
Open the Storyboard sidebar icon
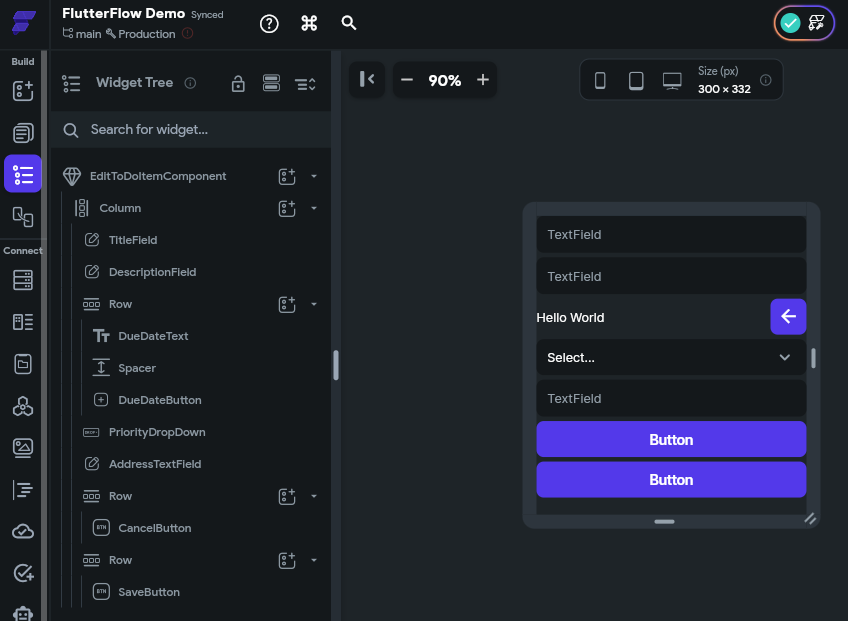click(x=23, y=217)
